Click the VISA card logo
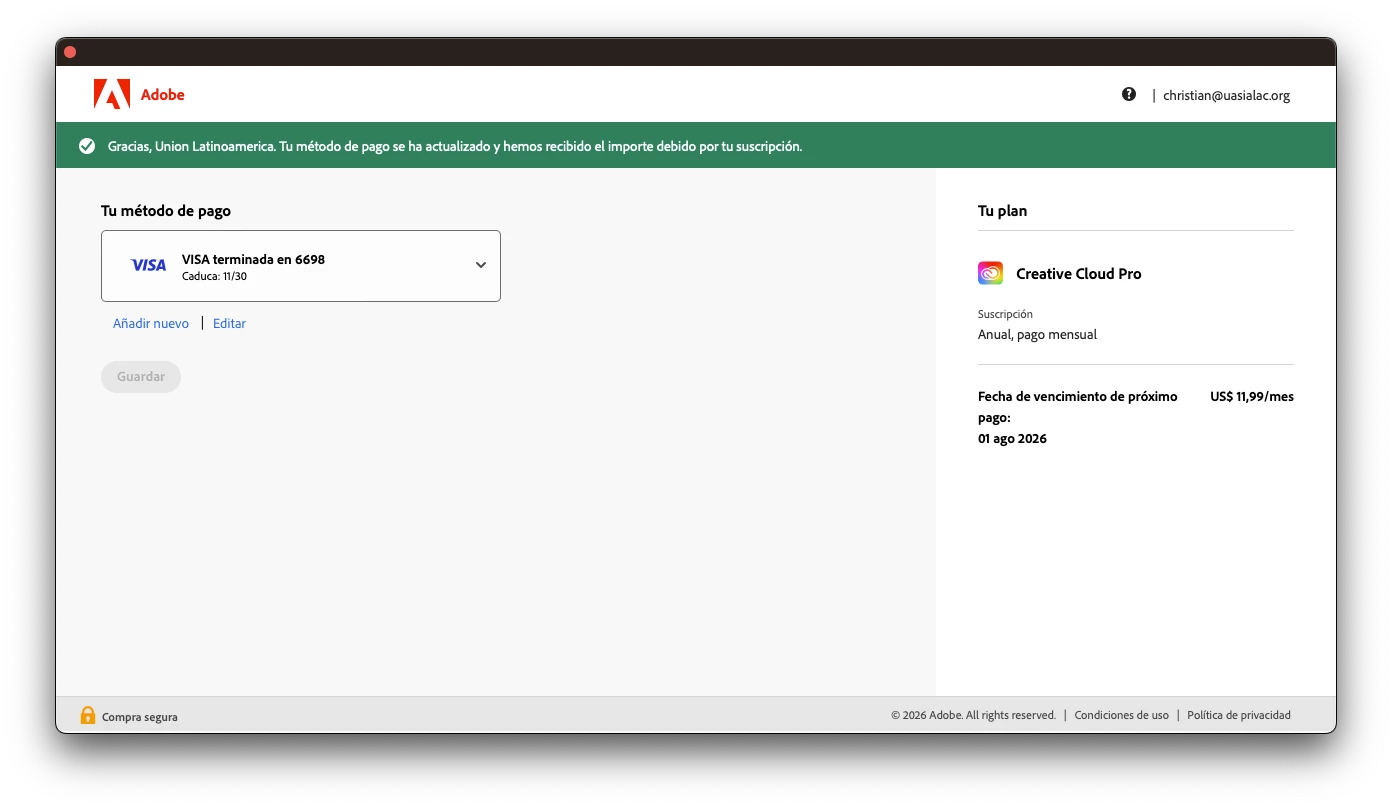Screen dimensions: 1392x807 tap(149, 265)
